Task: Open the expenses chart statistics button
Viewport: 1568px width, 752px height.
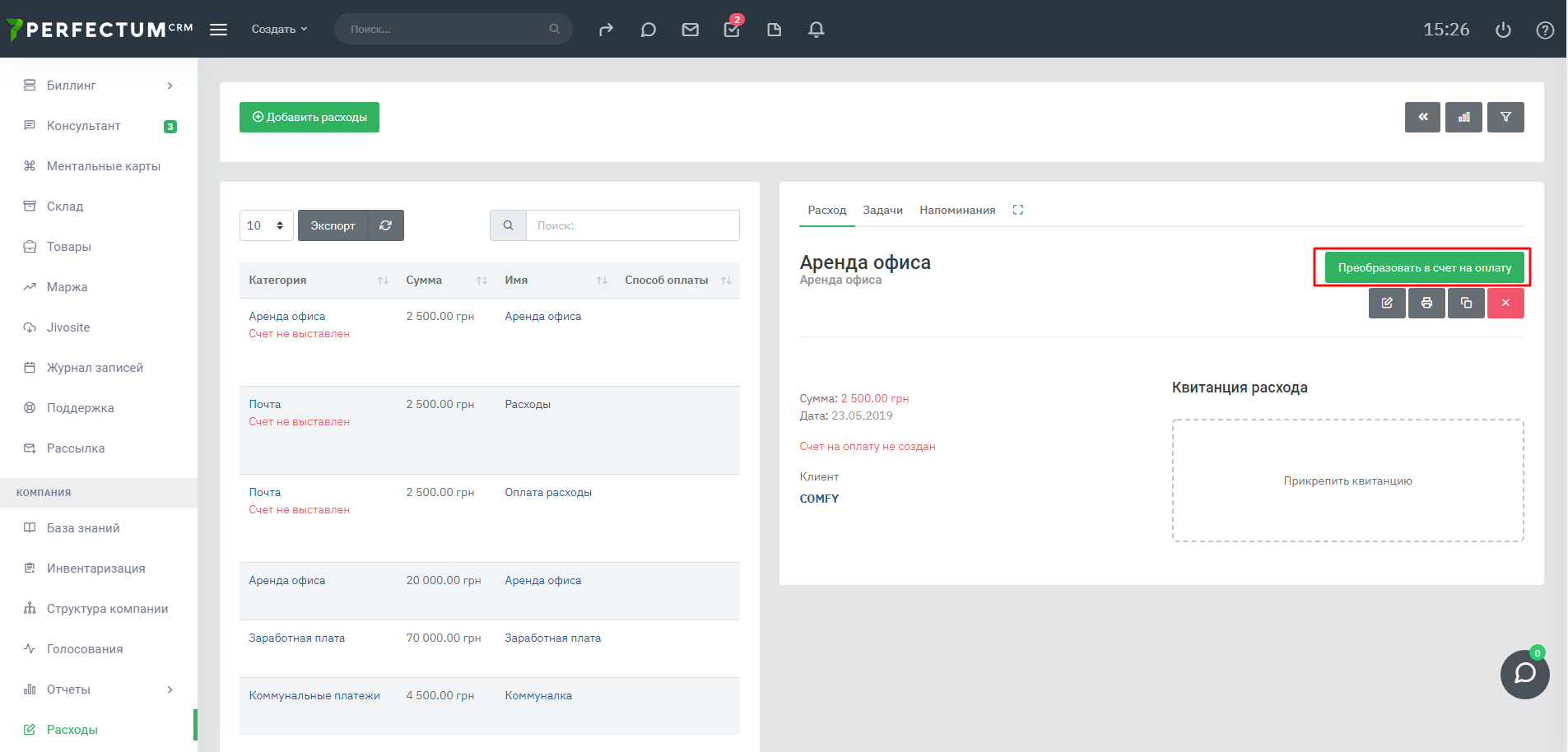Action: click(x=1463, y=117)
